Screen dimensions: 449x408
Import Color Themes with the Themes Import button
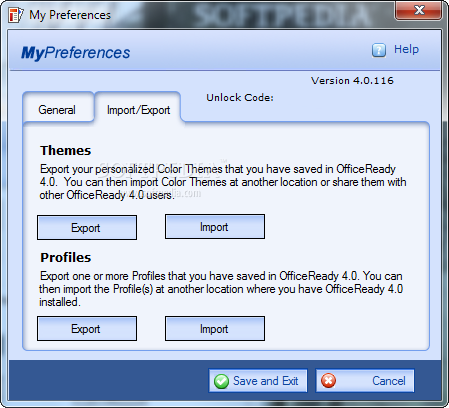(215, 227)
